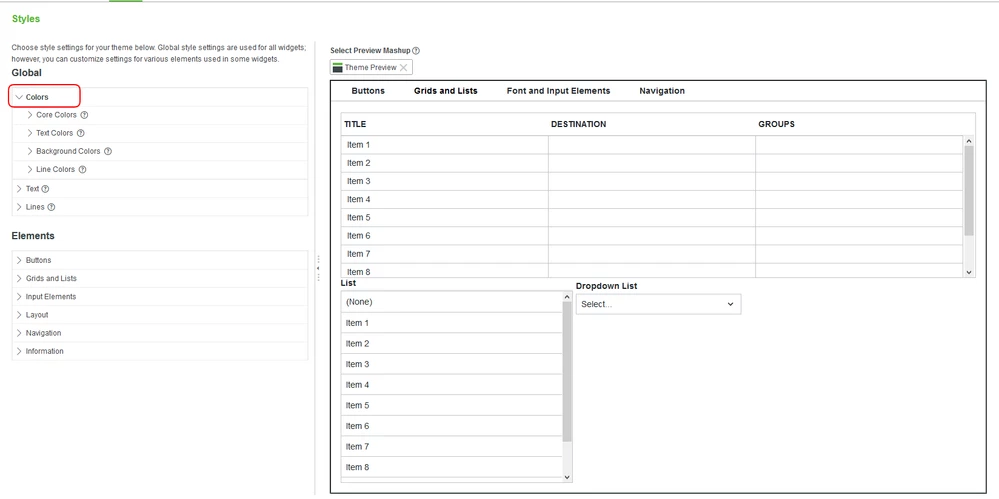Select Item 5 row in the grid
Image resolution: width=999 pixels, height=499 pixels.
[x=652, y=218]
